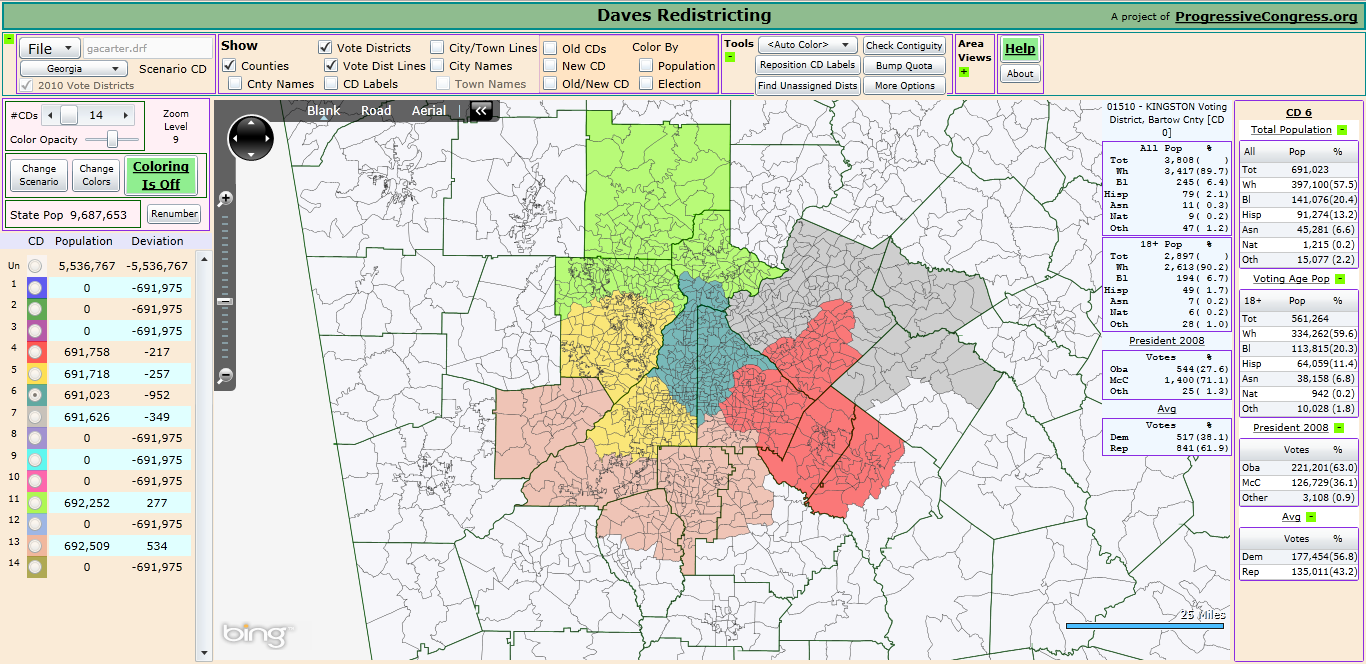This screenshot has height=664, width=1366.
Task: Select CD 14 radio button
Action: coord(36,567)
